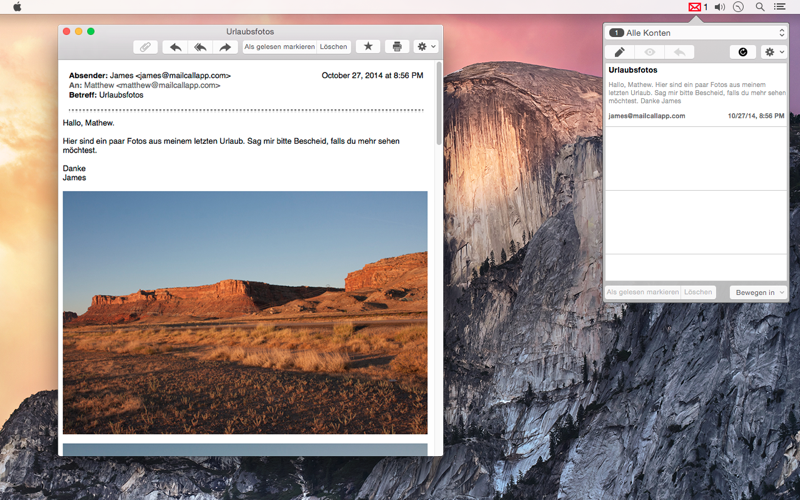800x500 pixels.
Task: Select the 'Urlaubsfotos' message in popup list
Action: (696, 94)
